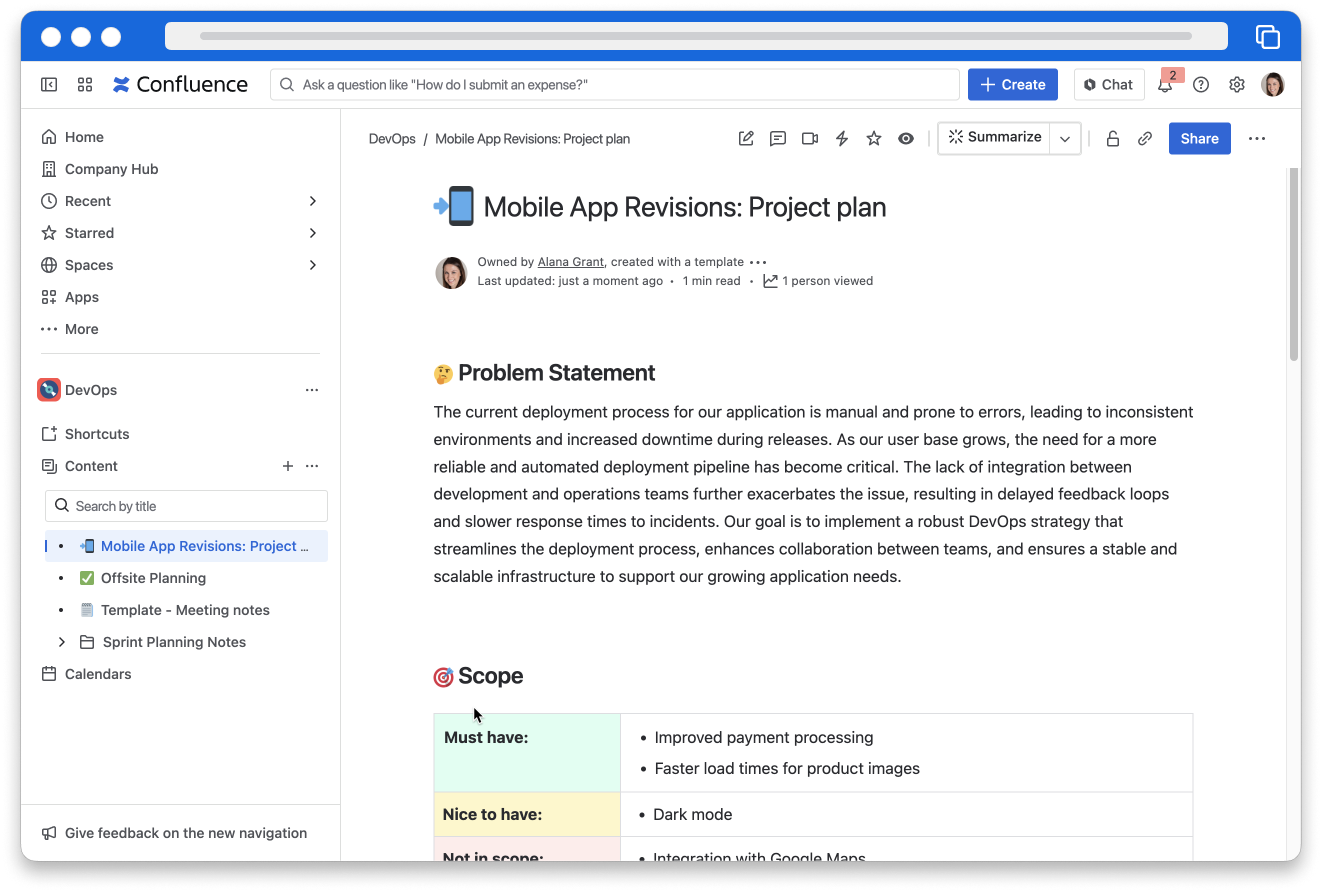
Task: Open the DevOps space
Action: (91, 390)
